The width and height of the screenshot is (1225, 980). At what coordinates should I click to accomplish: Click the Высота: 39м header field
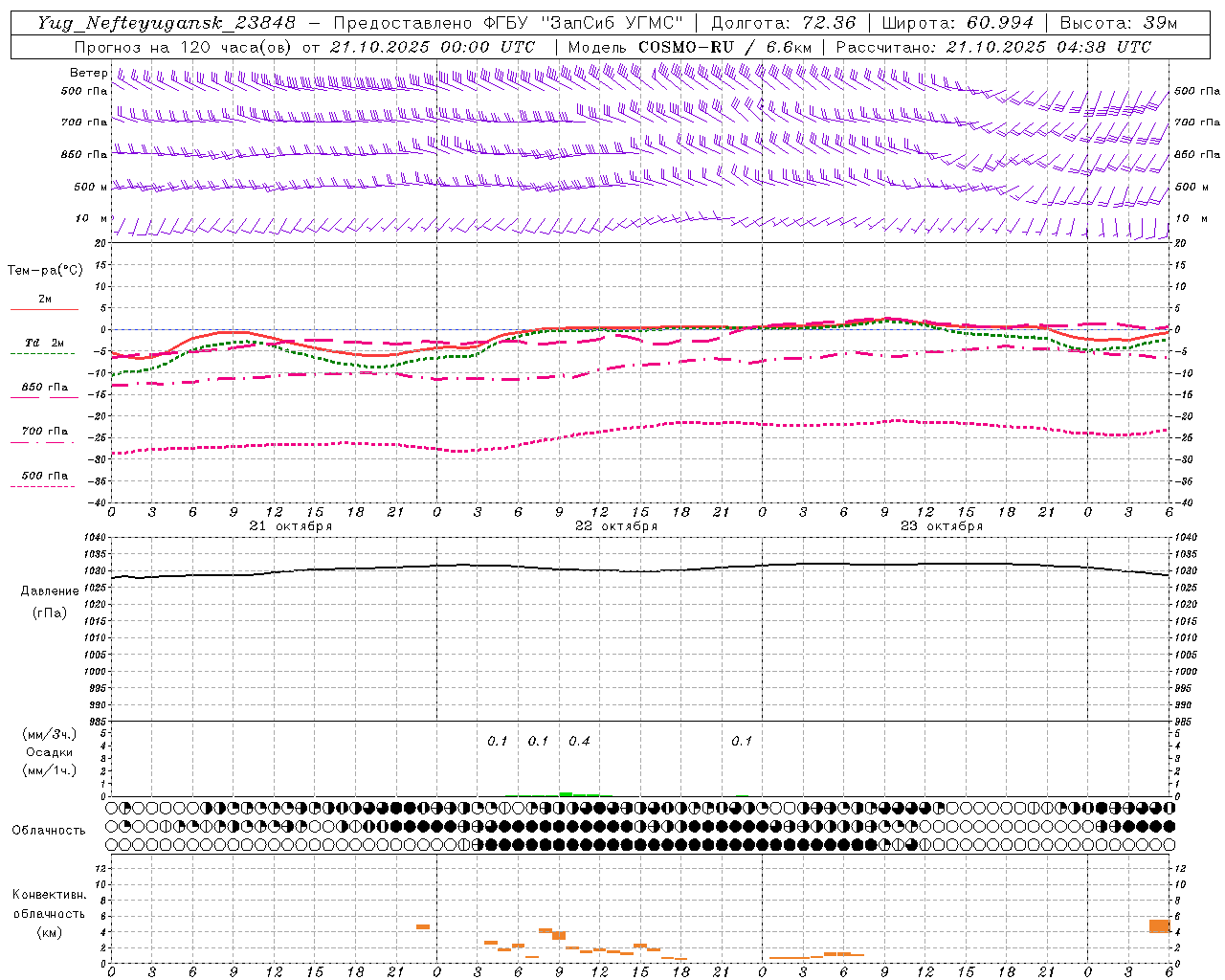pyautogui.click(x=1118, y=23)
